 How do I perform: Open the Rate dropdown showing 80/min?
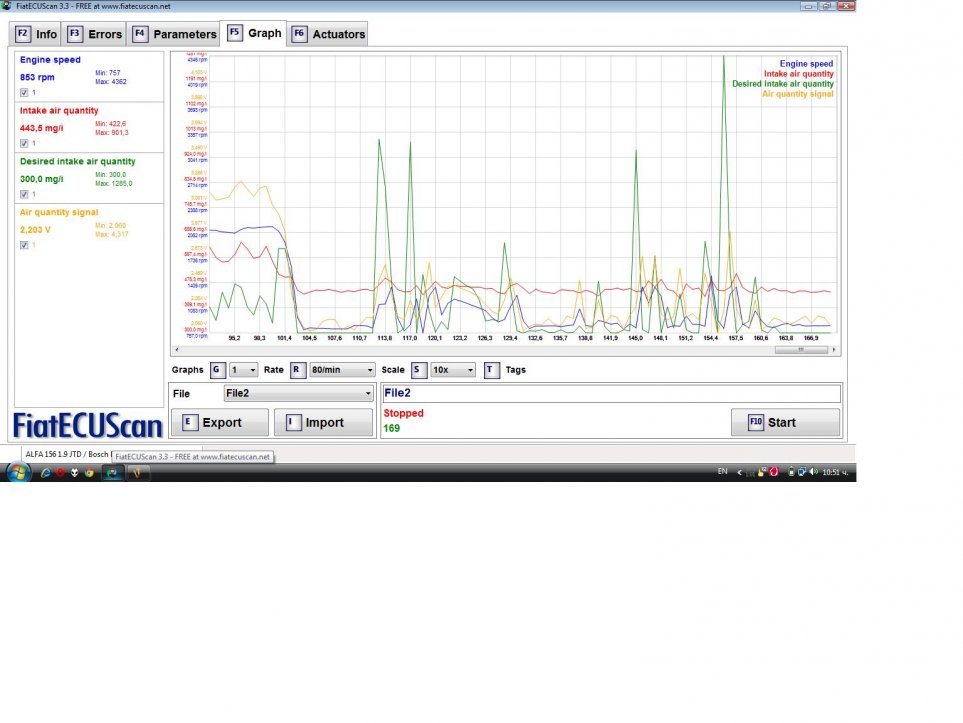point(342,370)
